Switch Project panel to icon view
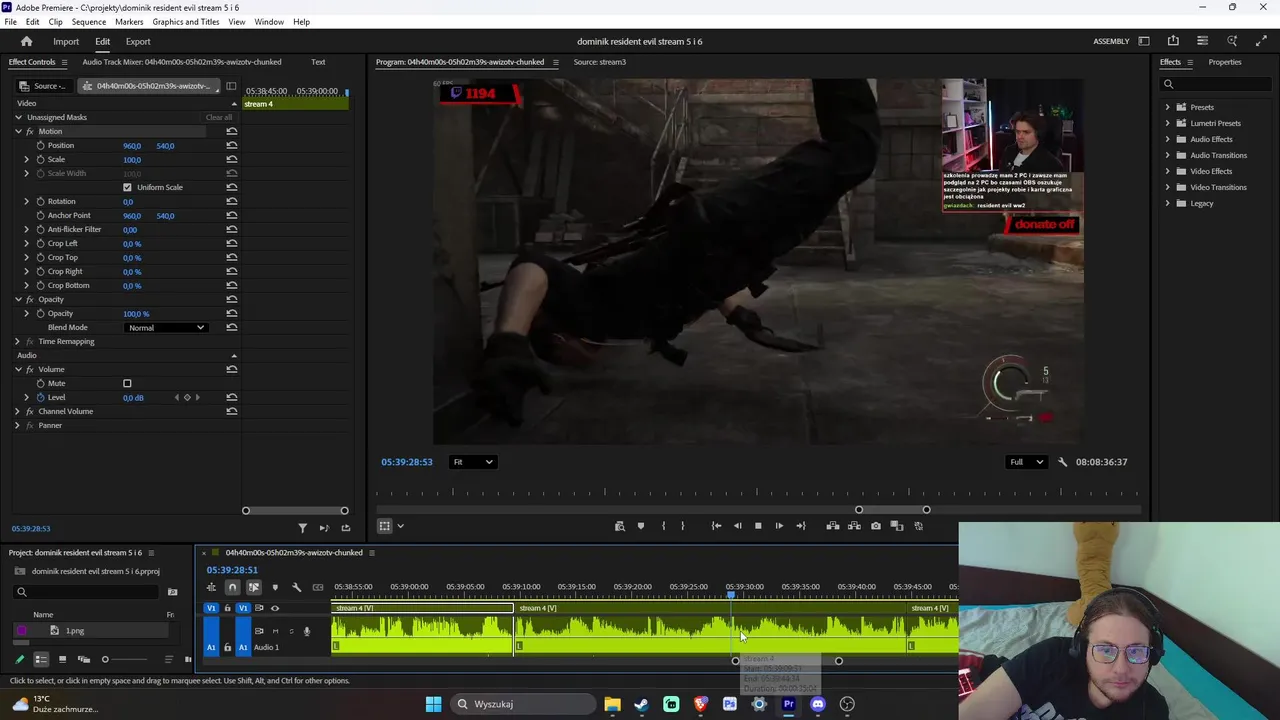Screen dimensions: 1280x720 coord(62,660)
